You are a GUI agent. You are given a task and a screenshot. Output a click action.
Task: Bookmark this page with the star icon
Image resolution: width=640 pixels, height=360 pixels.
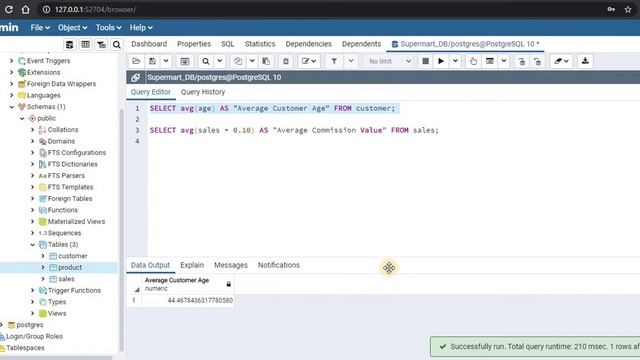[x=628, y=9]
